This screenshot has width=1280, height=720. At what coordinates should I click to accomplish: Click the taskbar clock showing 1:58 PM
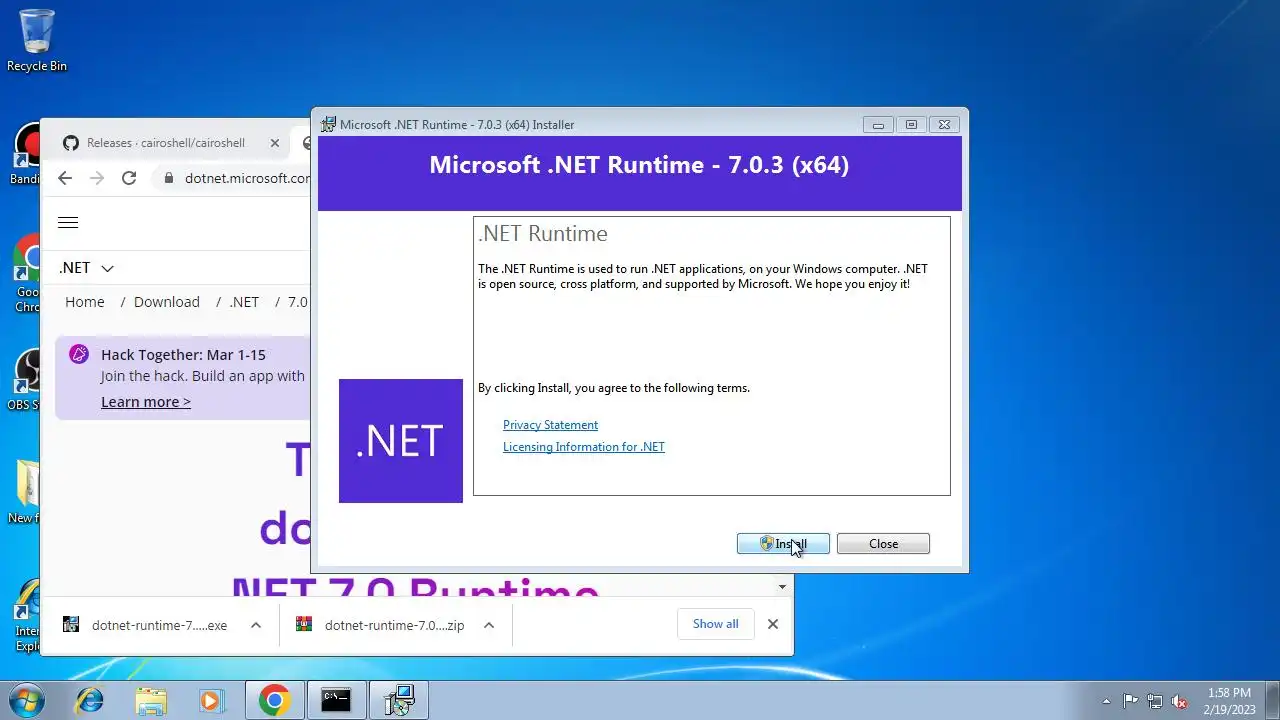(x=1229, y=700)
